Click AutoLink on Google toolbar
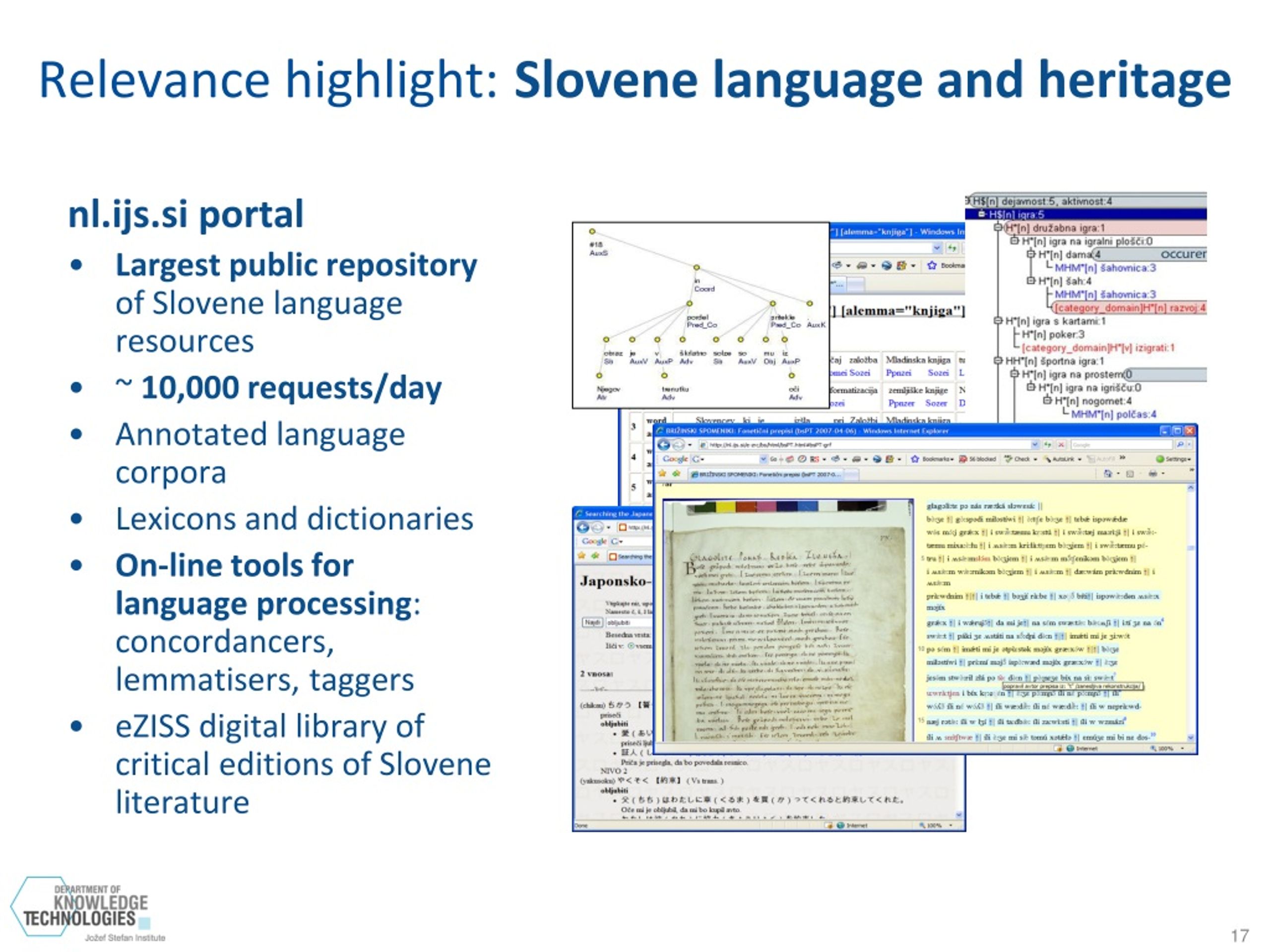Image resolution: width=1270 pixels, height=952 pixels. point(1058,459)
